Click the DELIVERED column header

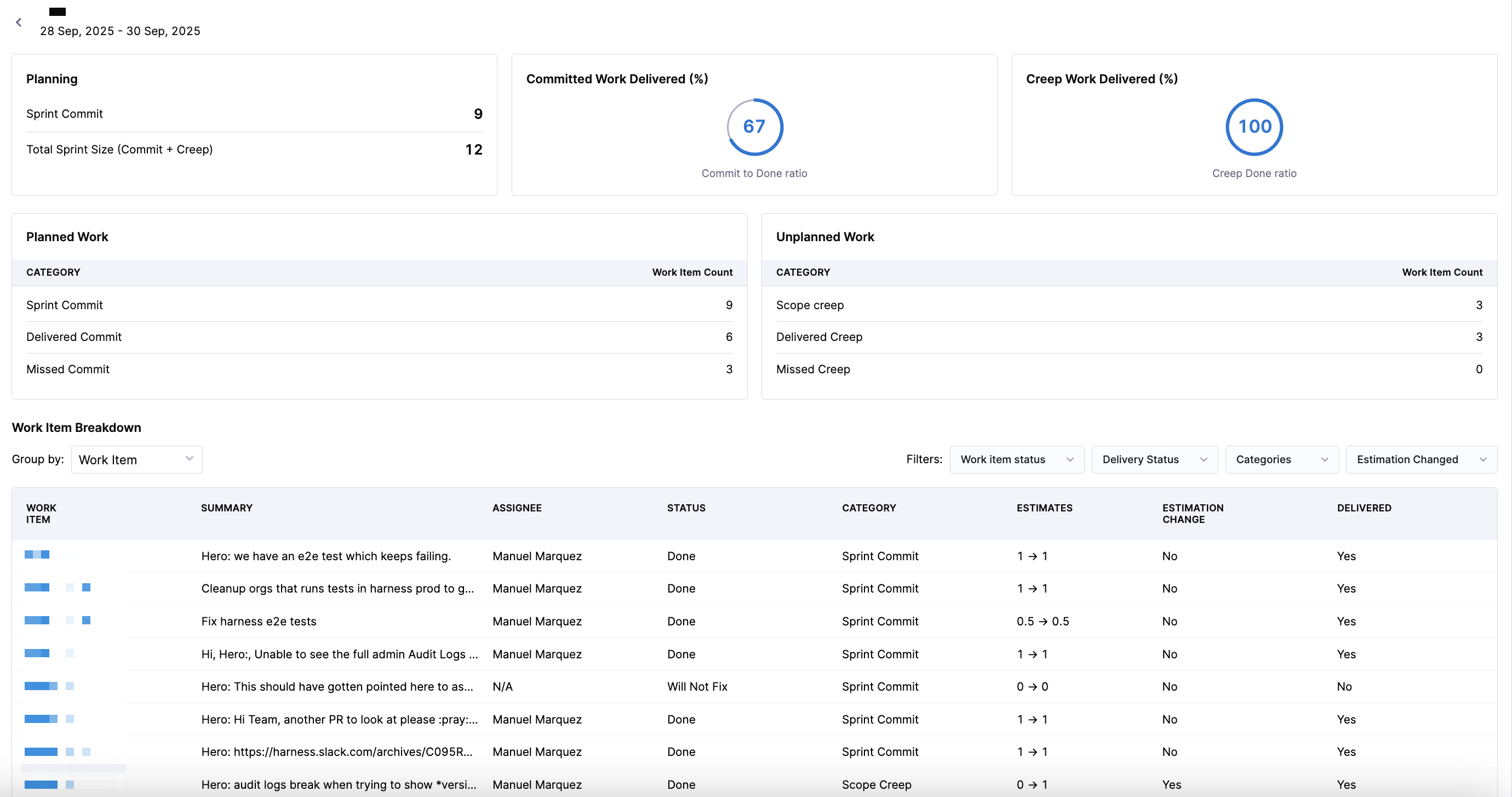pos(1364,508)
